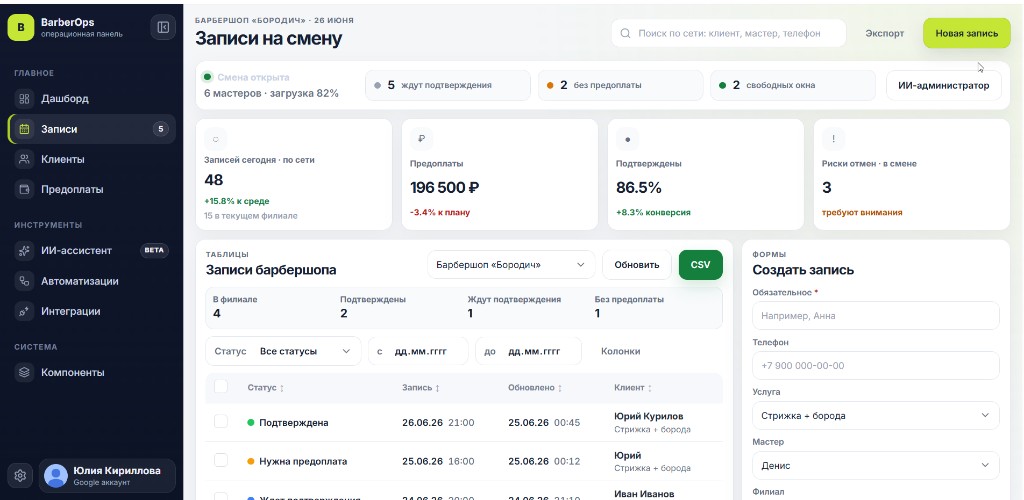The width and height of the screenshot is (1024, 500).
Task: Open the Все статусы status filter
Action: (x=283, y=351)
